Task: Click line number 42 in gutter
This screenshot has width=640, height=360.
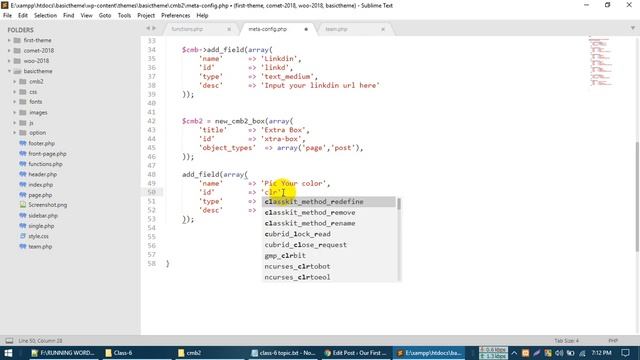Action: 151,121
